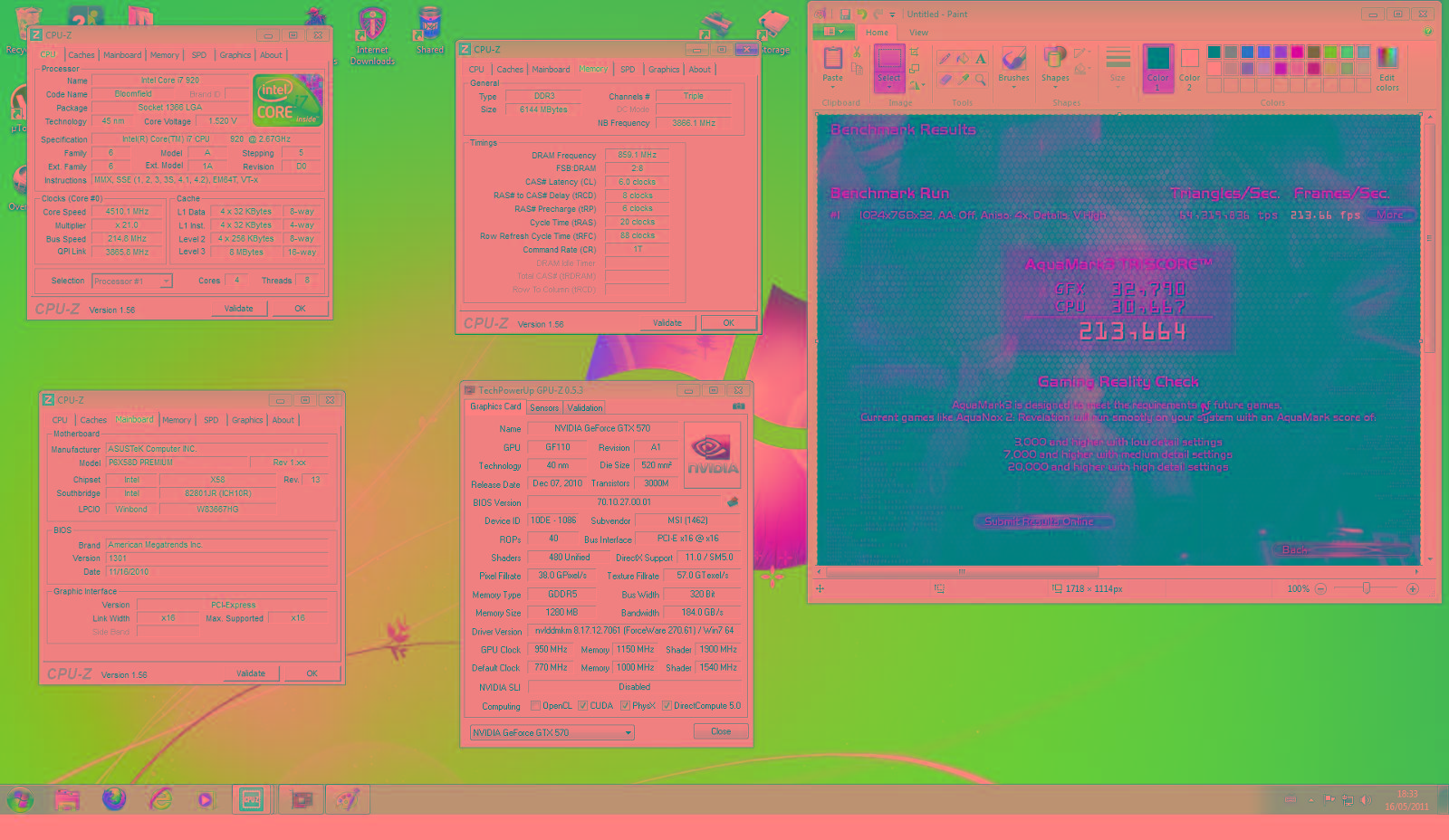Switch to the Validation tab in GPU-Z
The image size is (1449, 840).
[x=585, y=407]
